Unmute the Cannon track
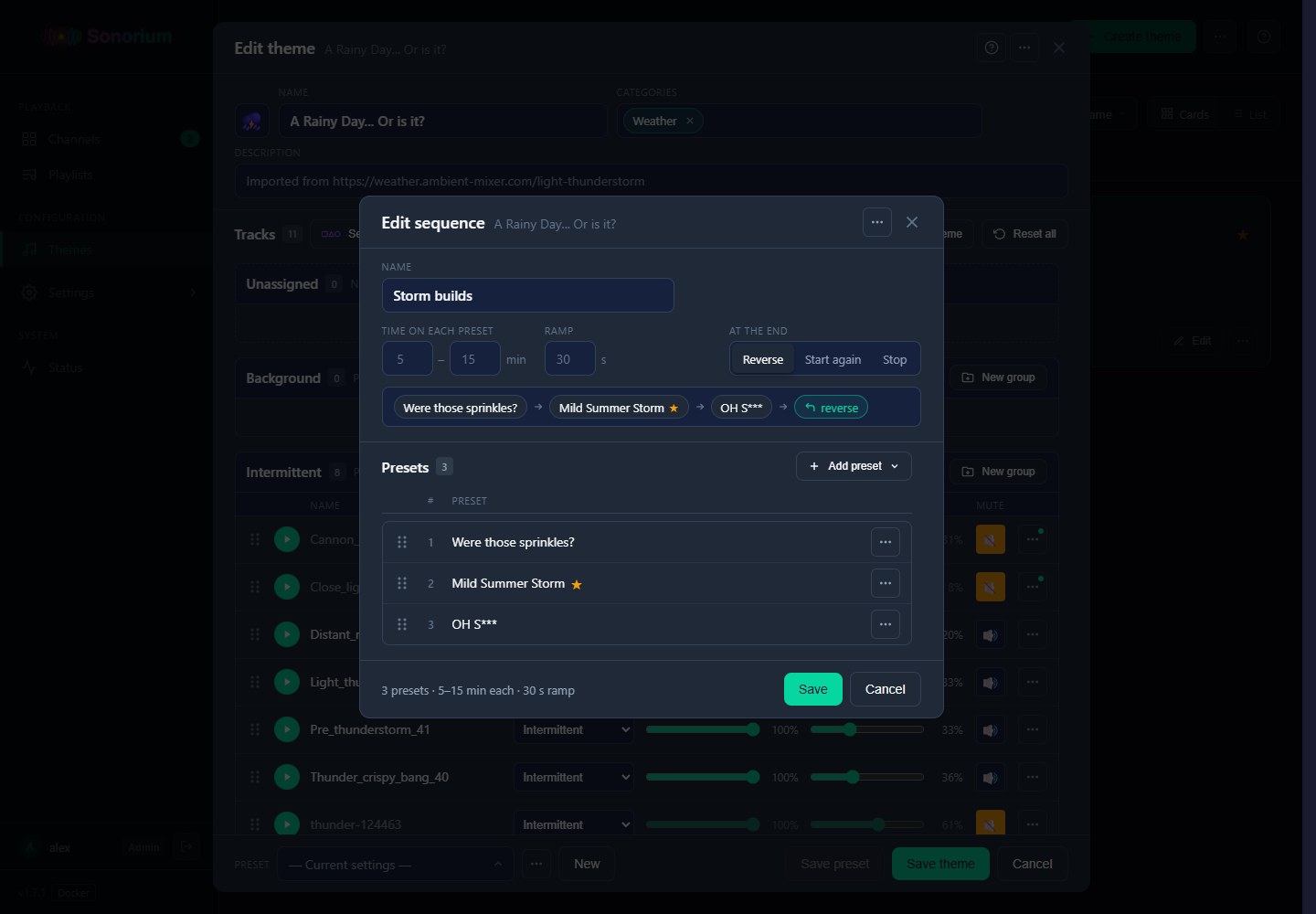Screen dimensions: 1316x914 click(991, 539)
